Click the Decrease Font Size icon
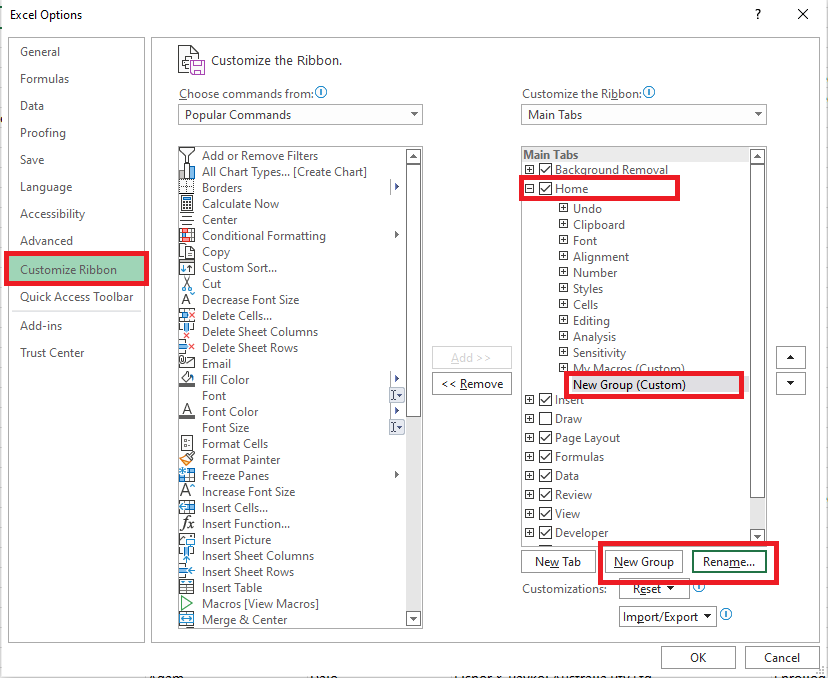The image size is (828, 678). tap(187, 299)
